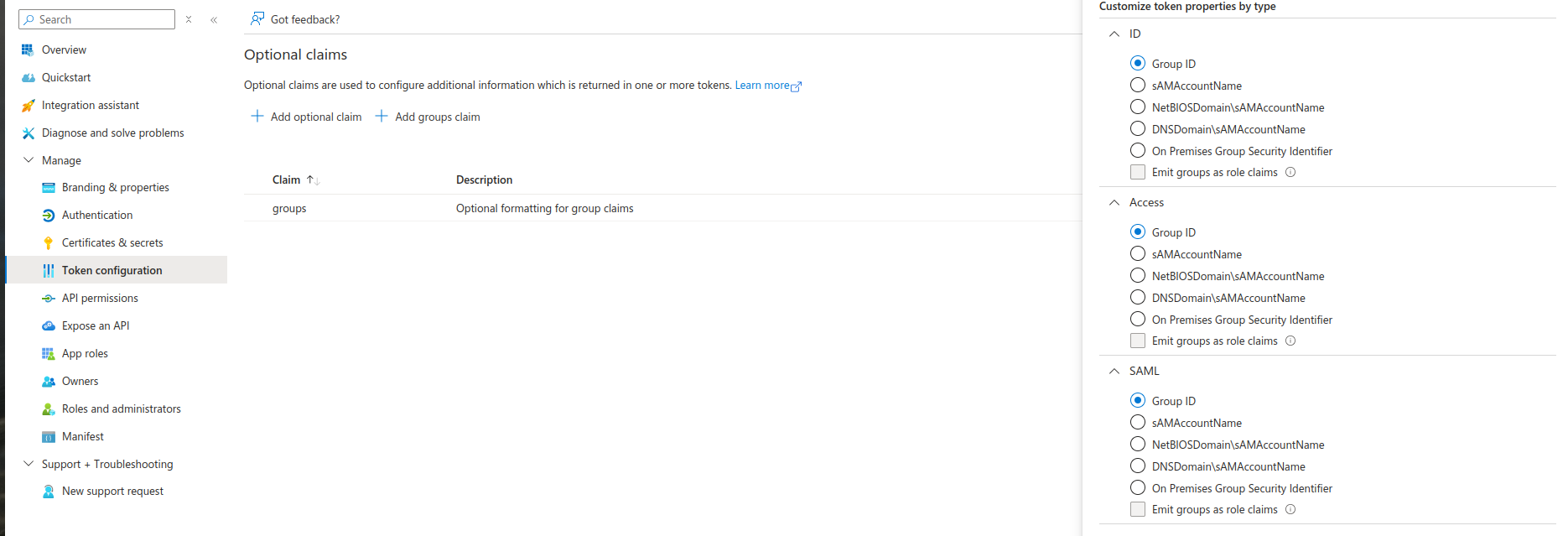
Task: Open API permissions menu item
Action: tap(100, 299)
